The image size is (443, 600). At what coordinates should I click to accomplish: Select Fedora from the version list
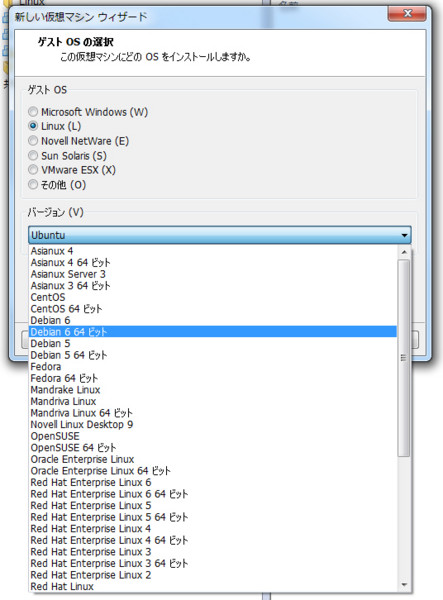click(x=213, y=367)
